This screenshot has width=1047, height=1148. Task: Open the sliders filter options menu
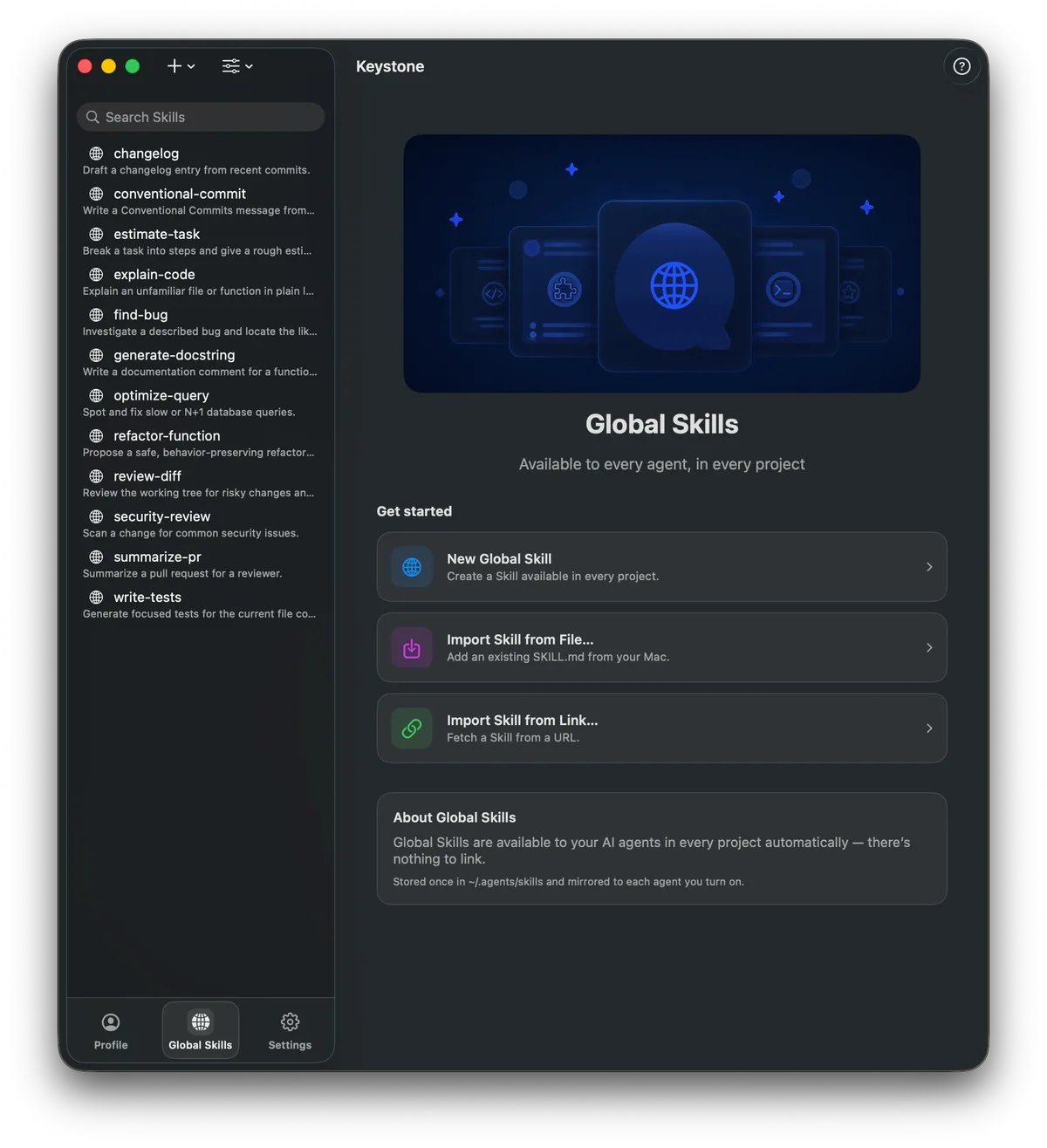[x=236, y=66]
